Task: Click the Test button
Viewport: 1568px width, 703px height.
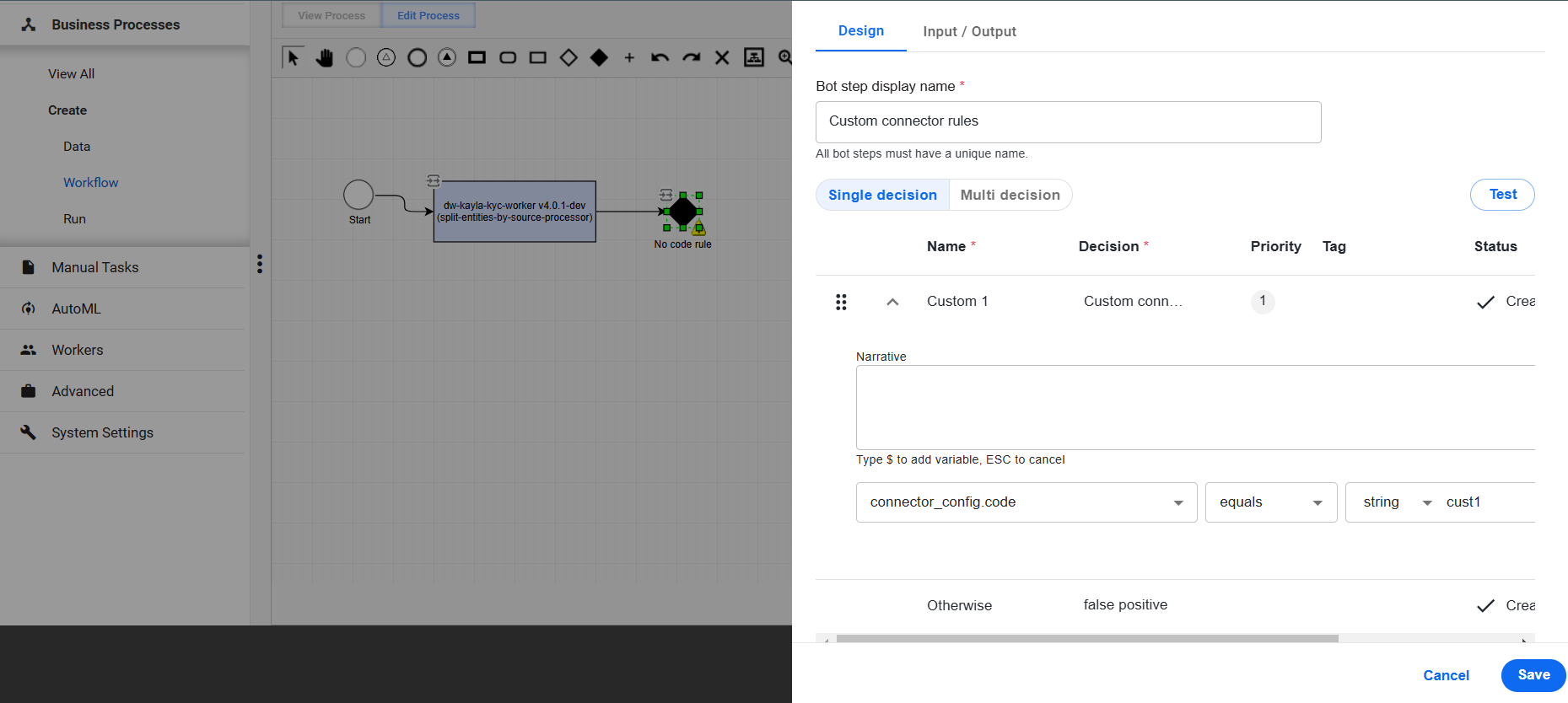Action: point(1502,195)
